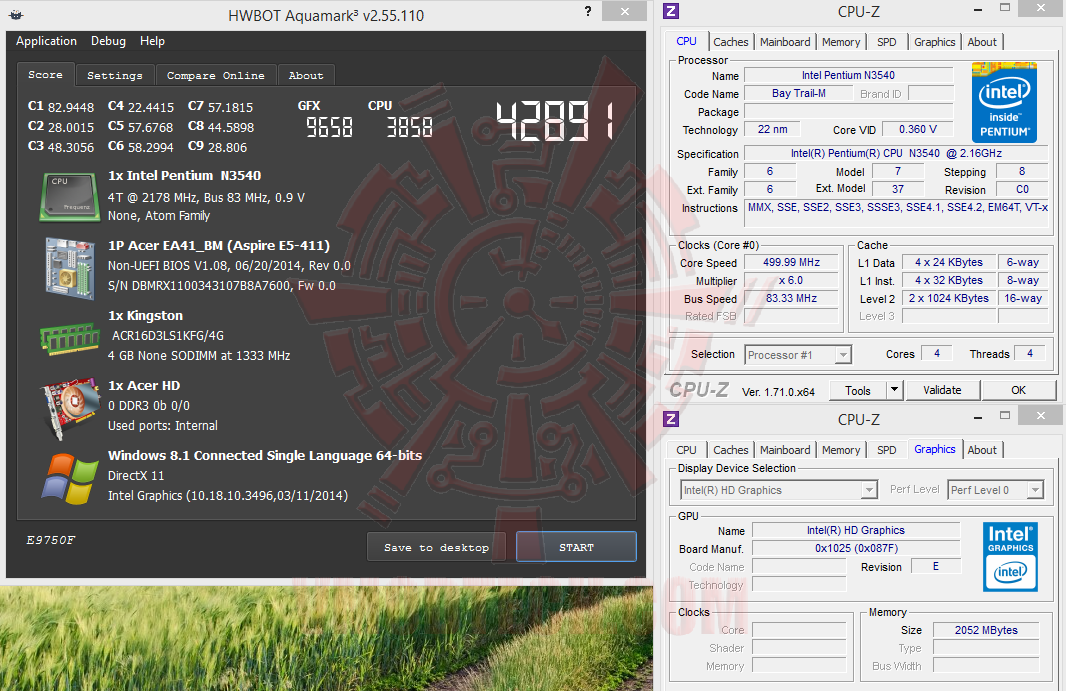Open the Debug menu in Aquamark

[108, 41]
